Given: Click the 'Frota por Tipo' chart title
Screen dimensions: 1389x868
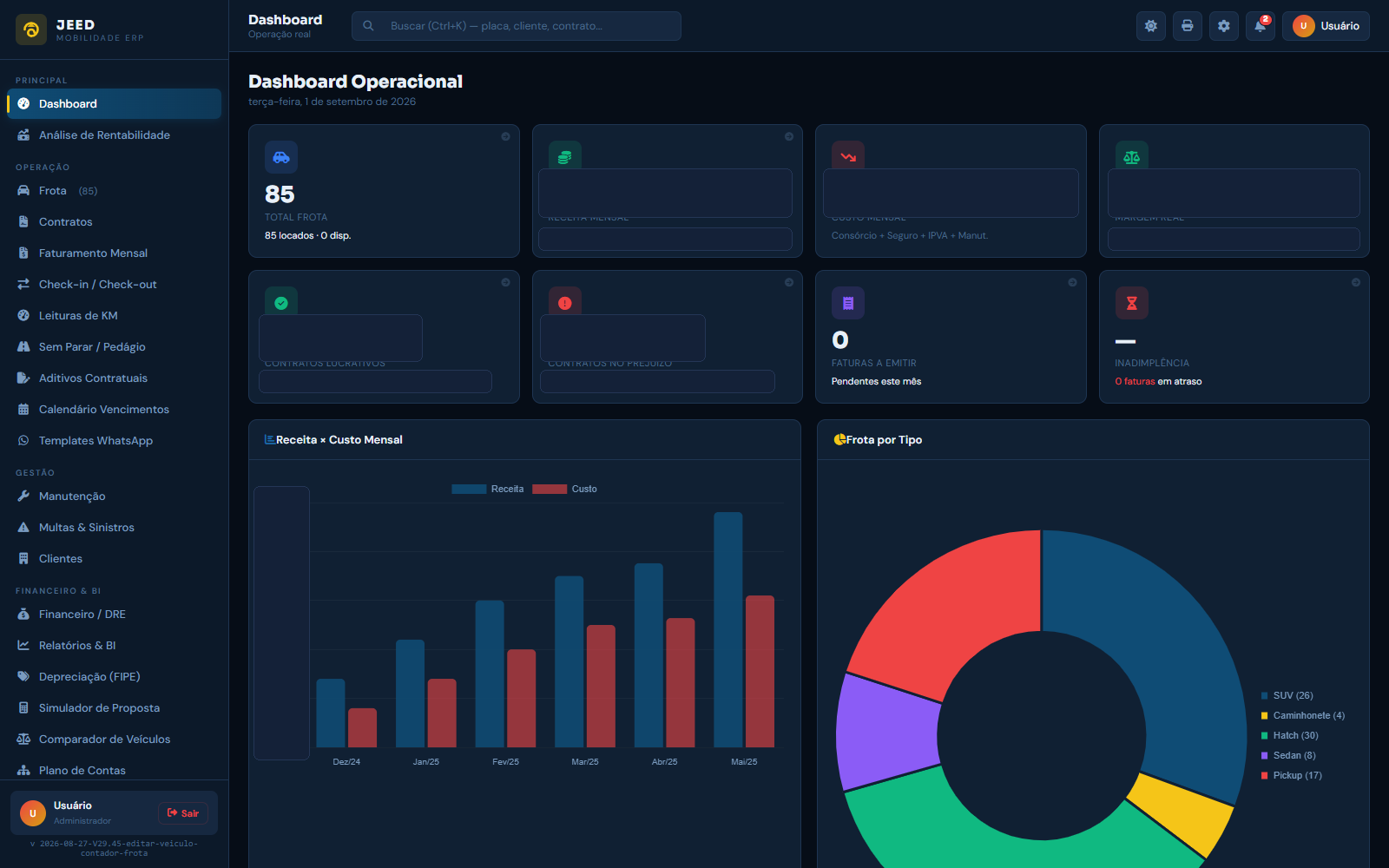Looking at the screenshot, I should coord(884,440).
